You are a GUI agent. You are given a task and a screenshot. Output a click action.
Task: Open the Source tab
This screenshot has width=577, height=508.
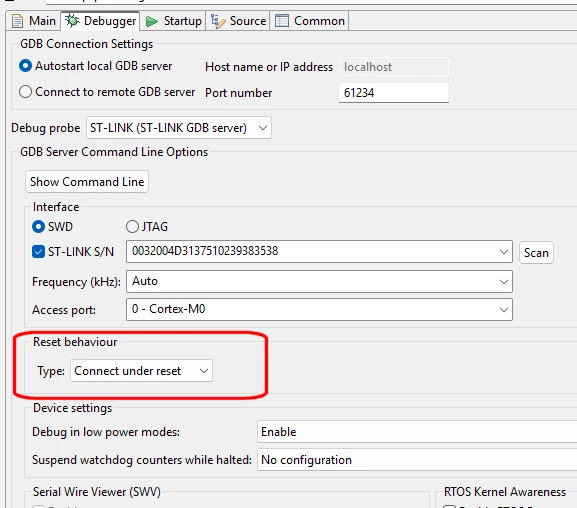point(238,21)
